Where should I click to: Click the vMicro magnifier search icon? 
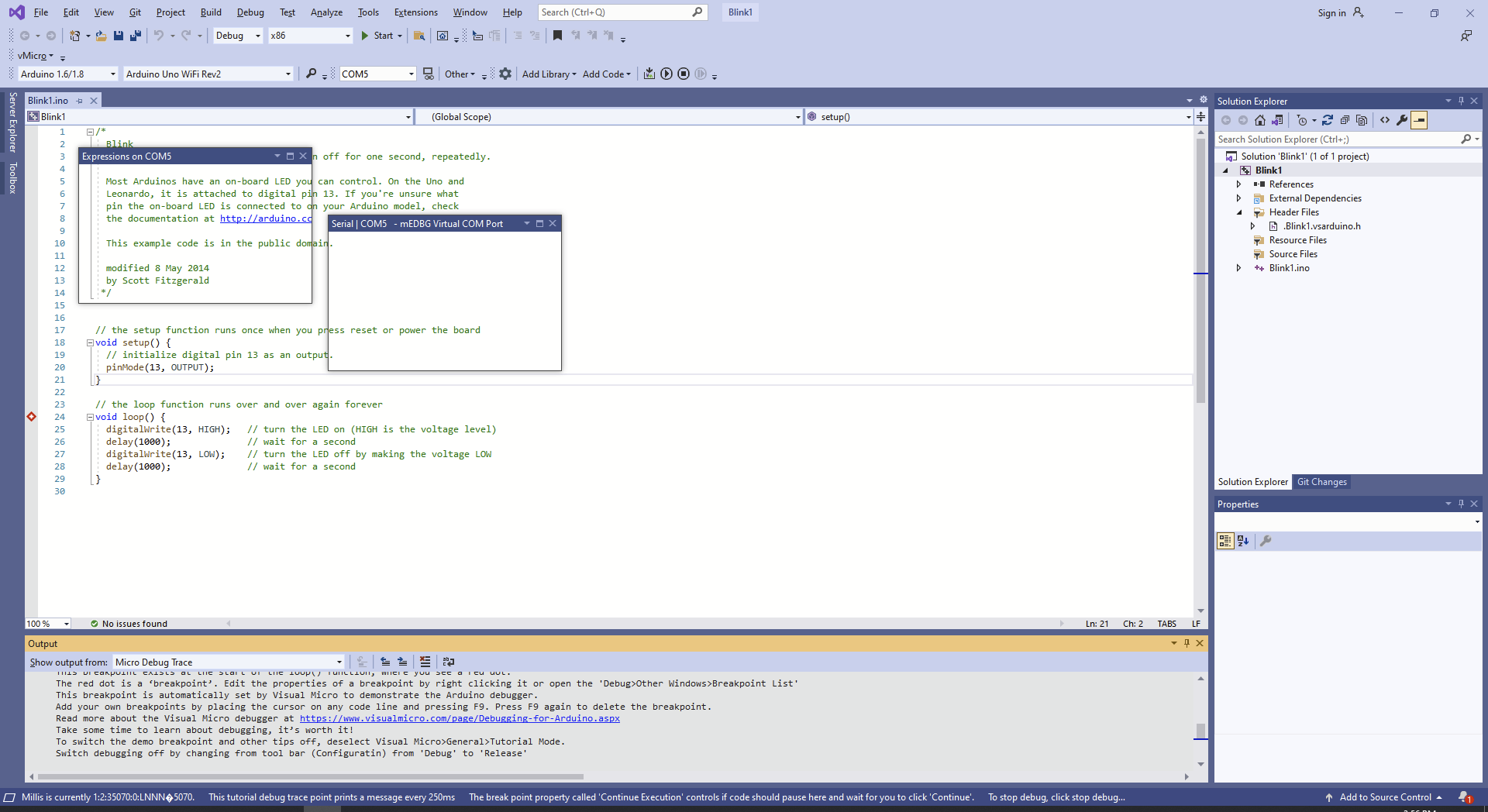(311, 74)
